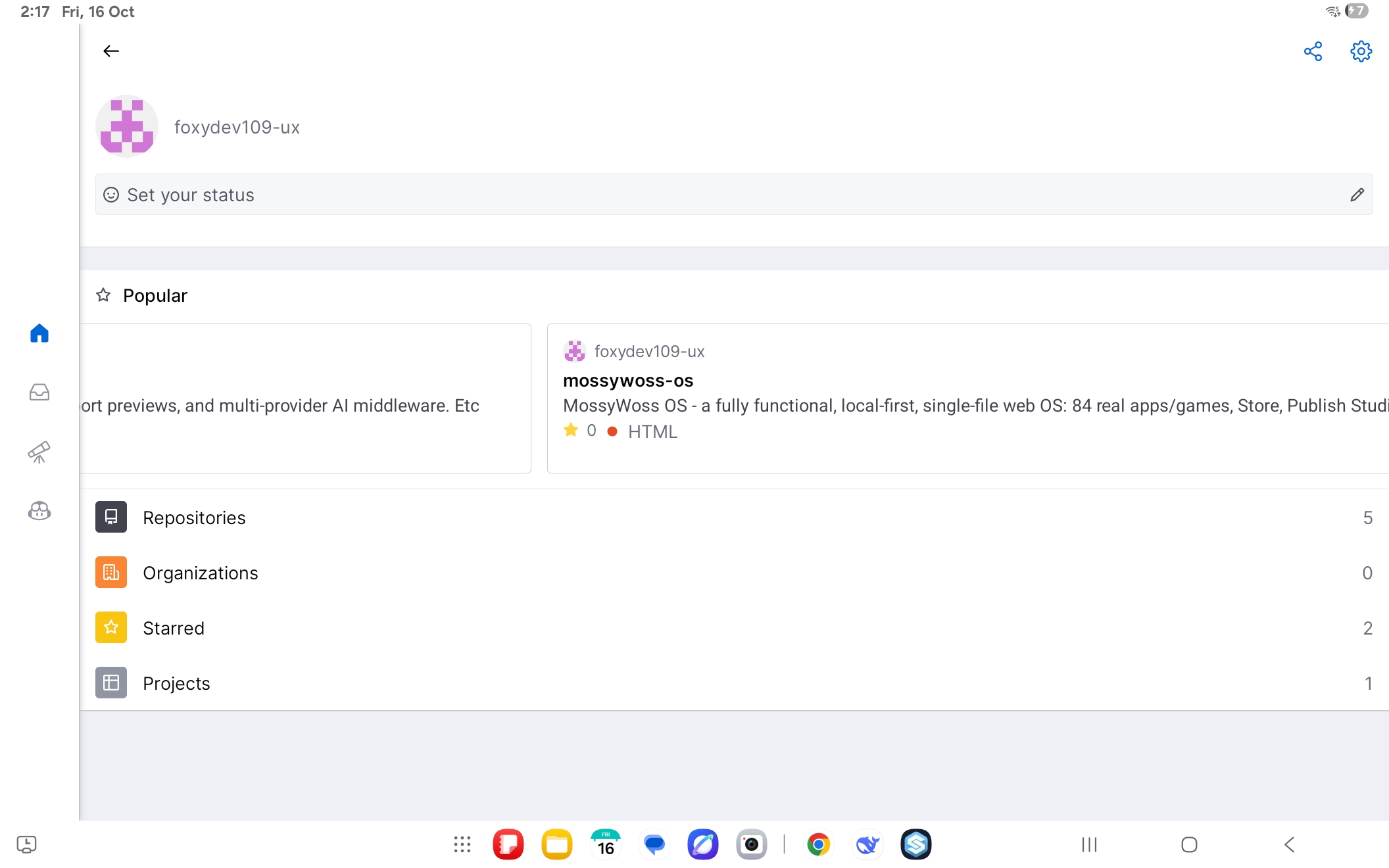
Task: Tap the system back navigation button
Action: click(1289, 844)
